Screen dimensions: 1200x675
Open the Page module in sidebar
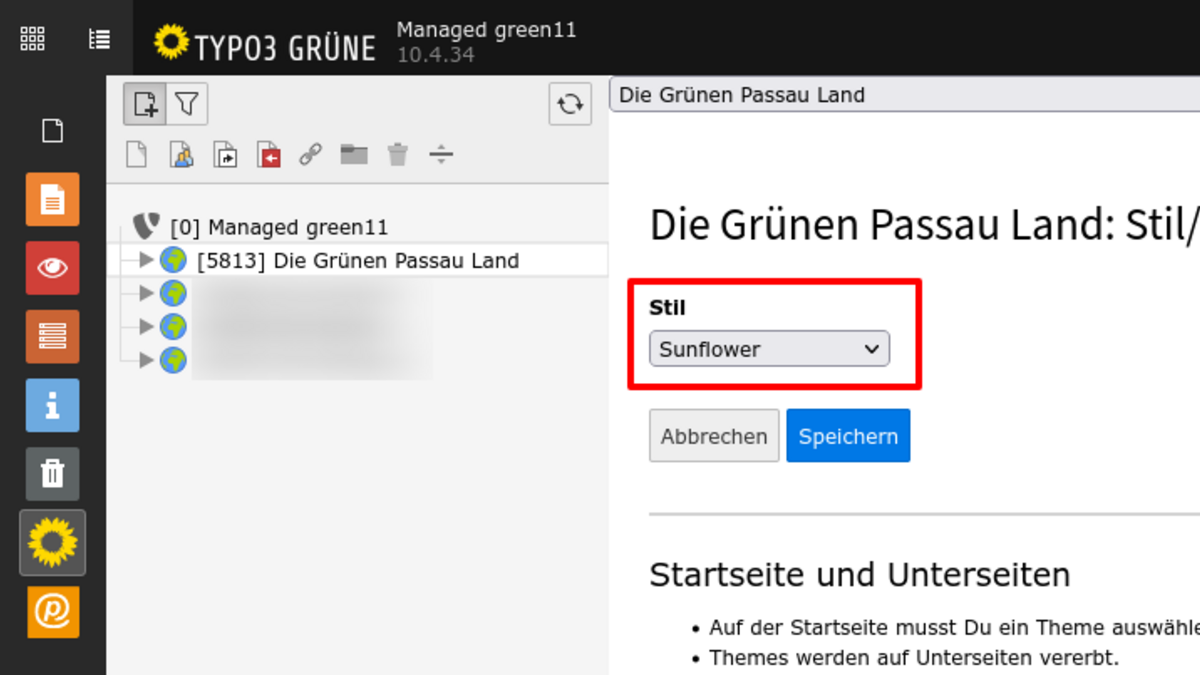[52, 131]
